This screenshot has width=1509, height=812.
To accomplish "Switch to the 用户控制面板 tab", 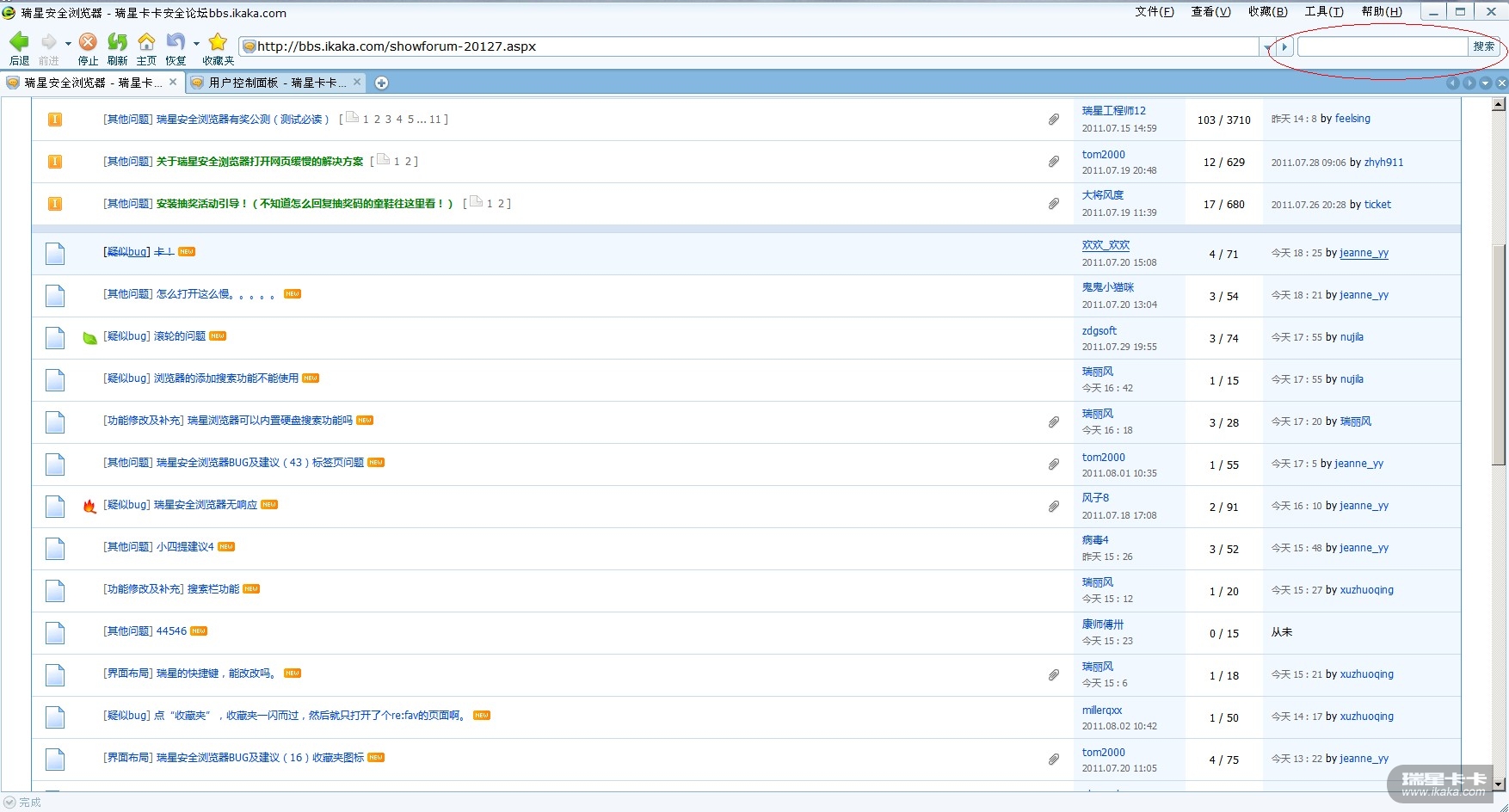I will (275, 83).
